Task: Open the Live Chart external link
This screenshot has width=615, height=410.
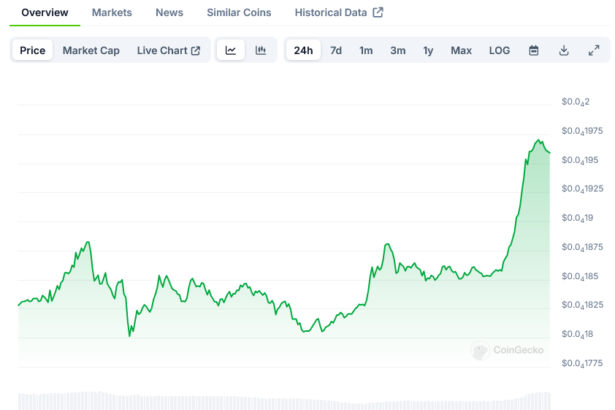Action: [x=168, y=50]
